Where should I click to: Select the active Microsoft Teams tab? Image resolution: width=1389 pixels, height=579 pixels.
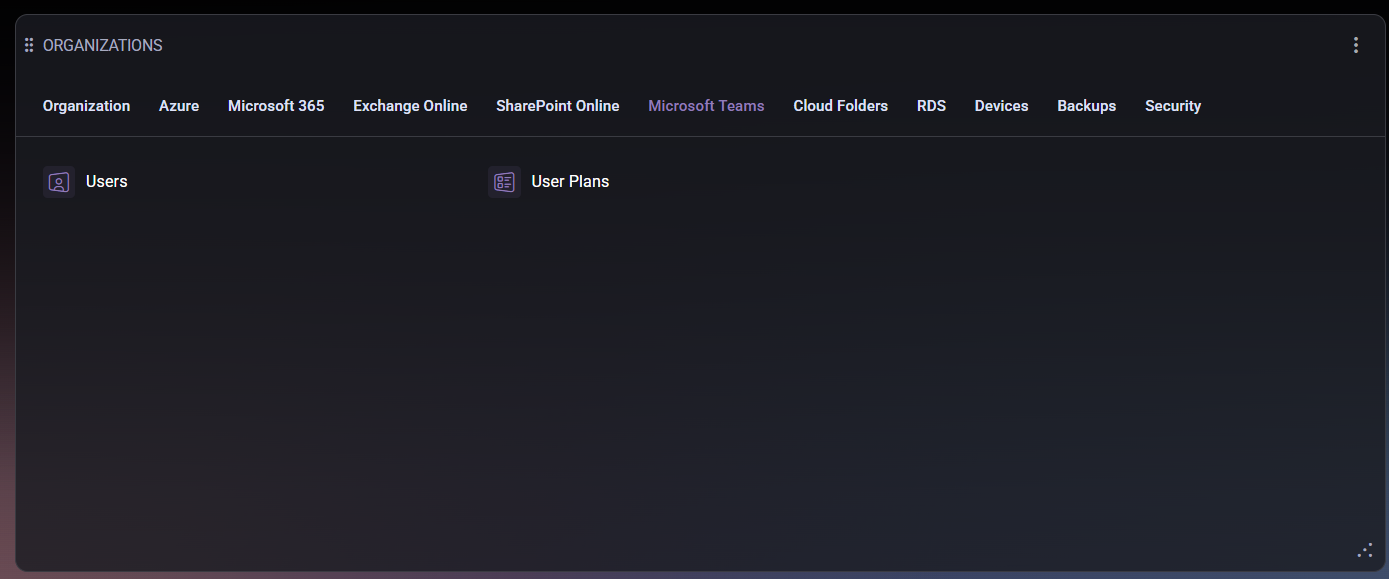(706, 106)
